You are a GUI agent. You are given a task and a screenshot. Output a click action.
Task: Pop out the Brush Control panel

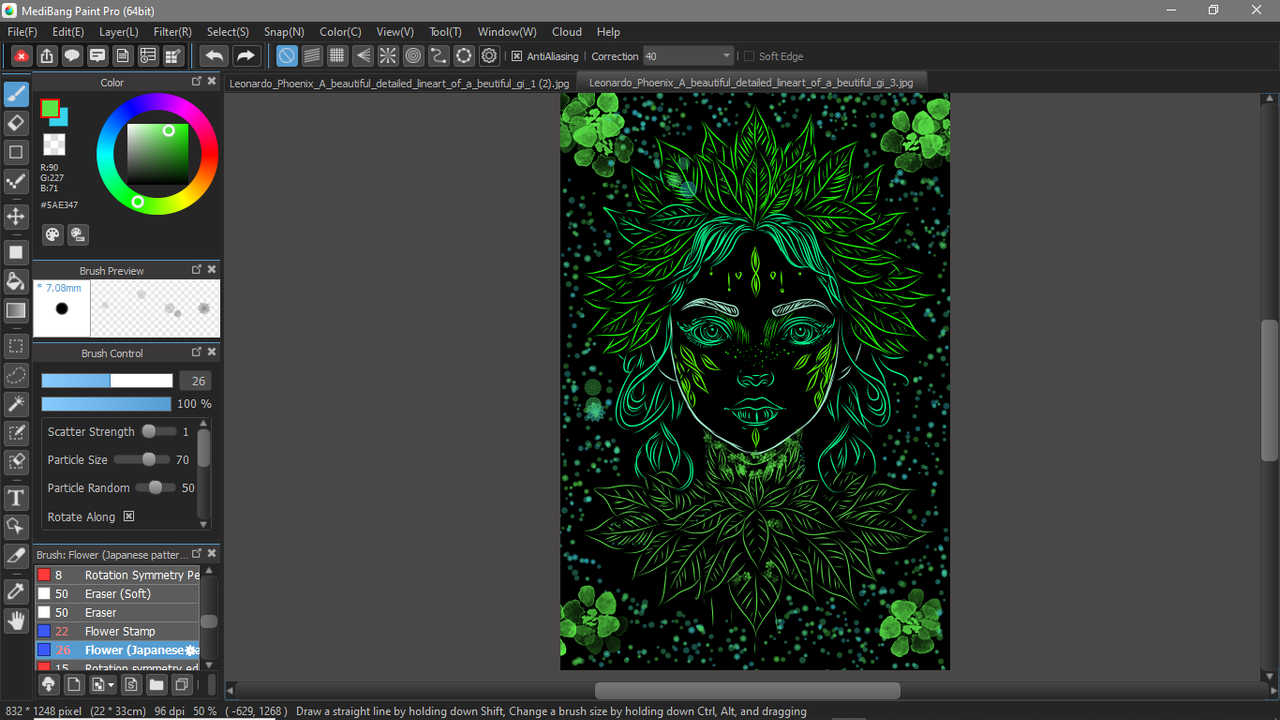click(x=197, y=353)
